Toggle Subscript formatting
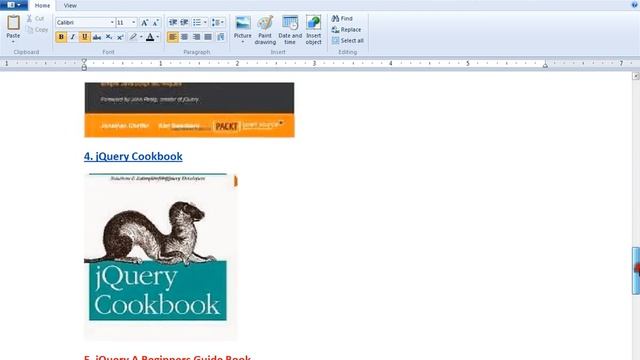This screenshot has height=360, width=640. pos(109,37)
